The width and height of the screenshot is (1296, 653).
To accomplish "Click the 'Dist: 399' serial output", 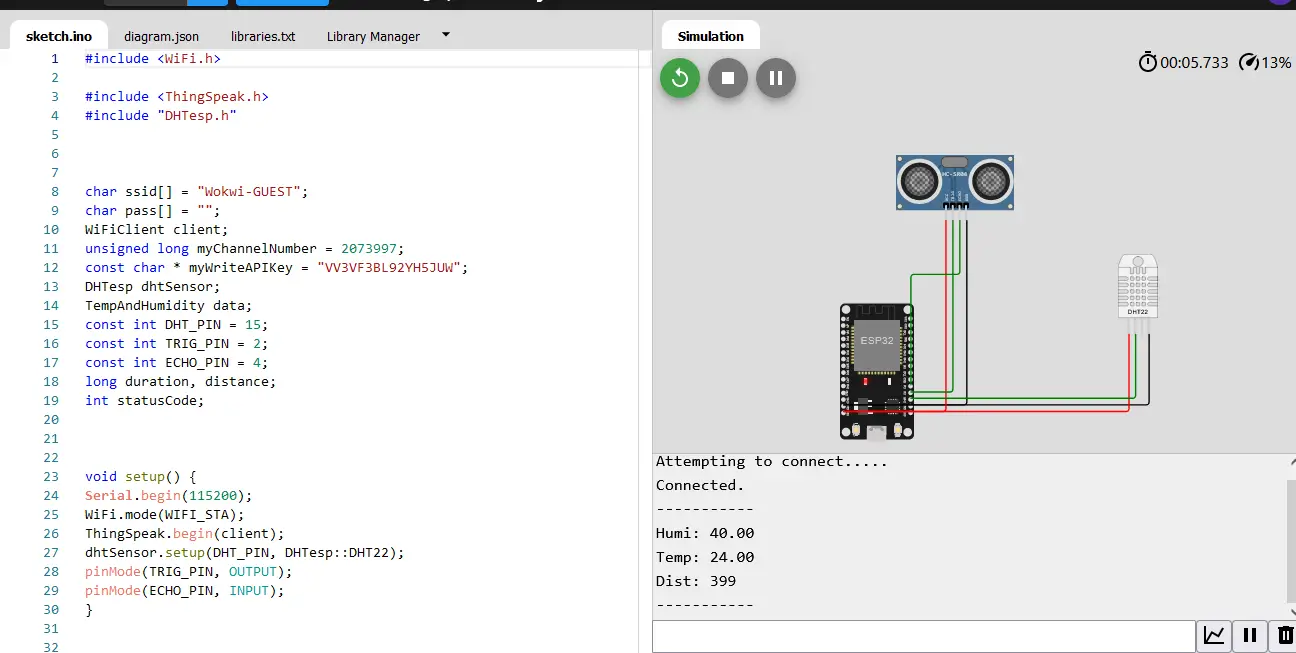I will point(696,581).
